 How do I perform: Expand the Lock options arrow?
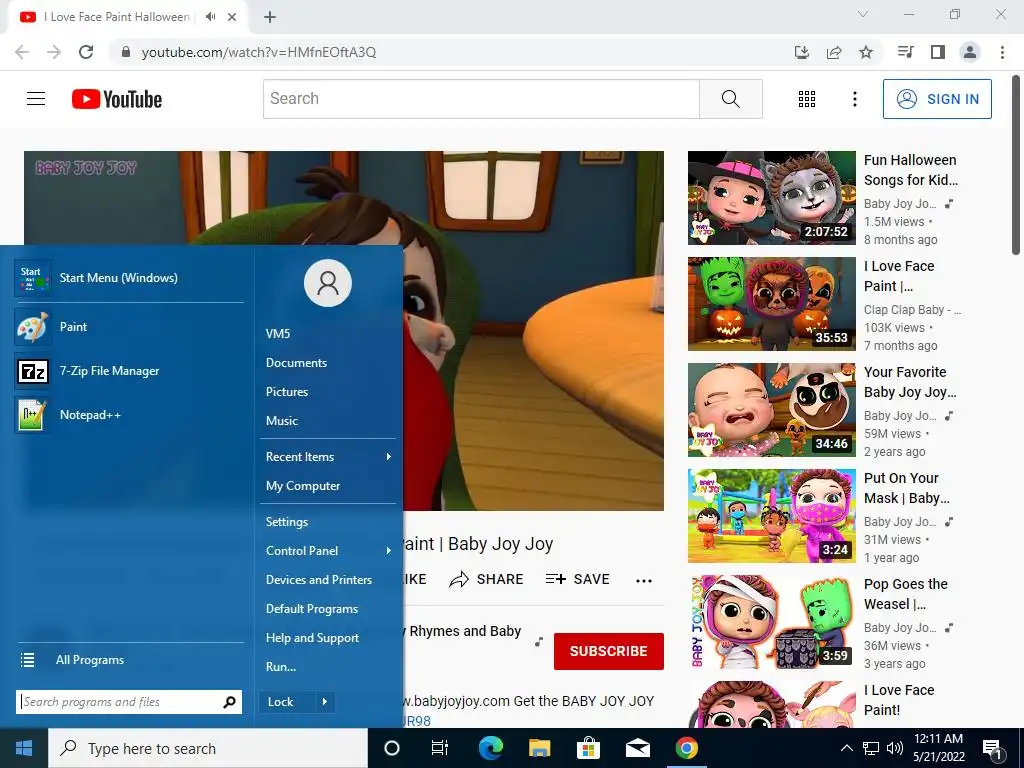[x=325, y=702]
